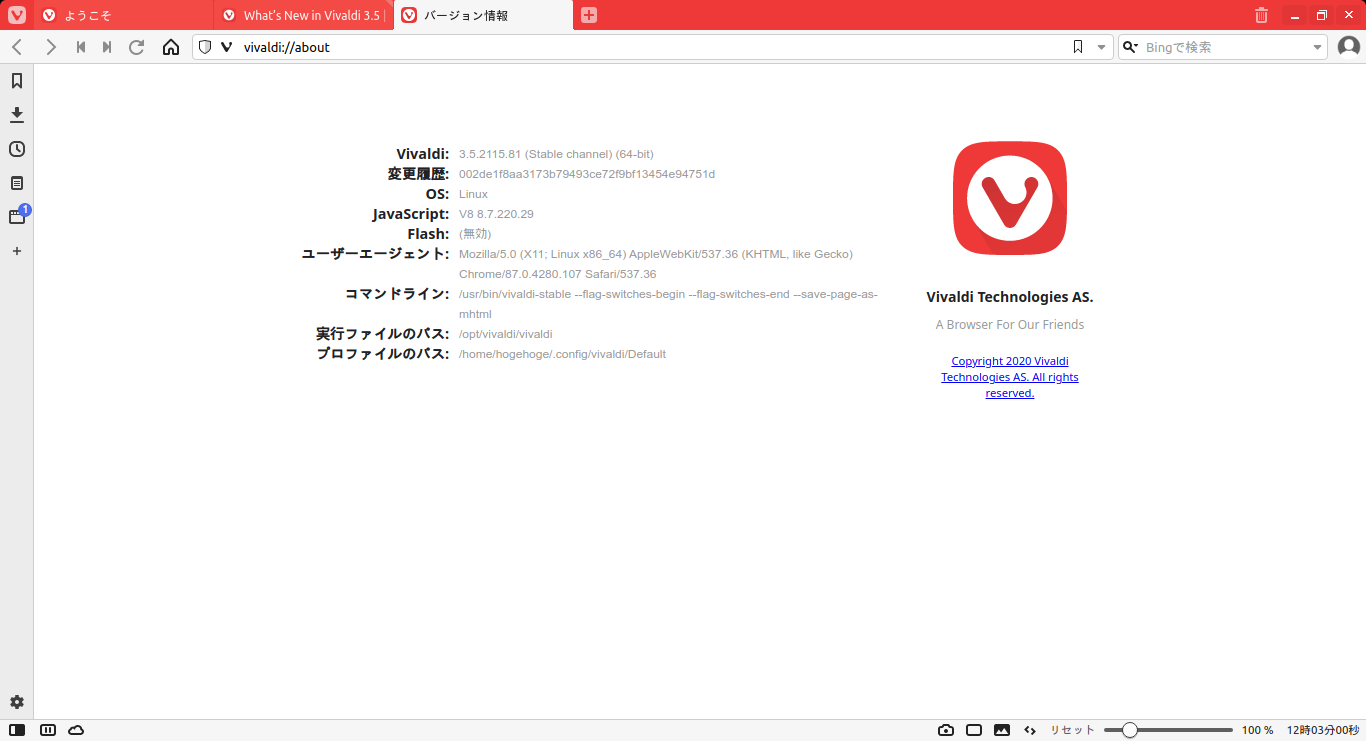Open the sync cloud status icon
The image size is (1366, 741).
[x=76, y=730]
